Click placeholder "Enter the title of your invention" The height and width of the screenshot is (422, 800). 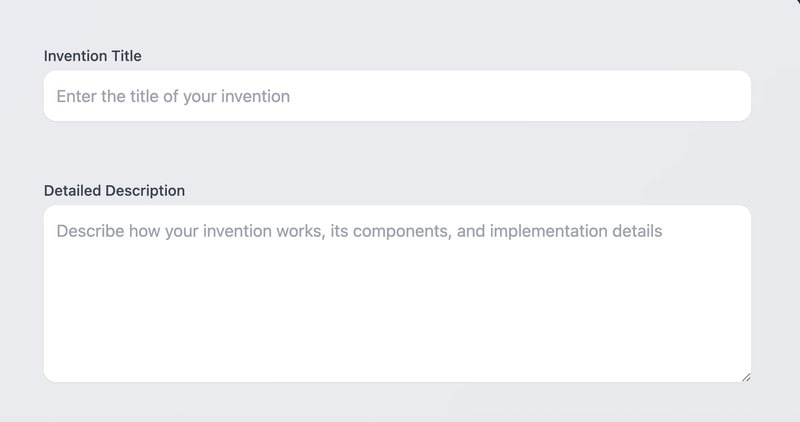tap(173, 96)
